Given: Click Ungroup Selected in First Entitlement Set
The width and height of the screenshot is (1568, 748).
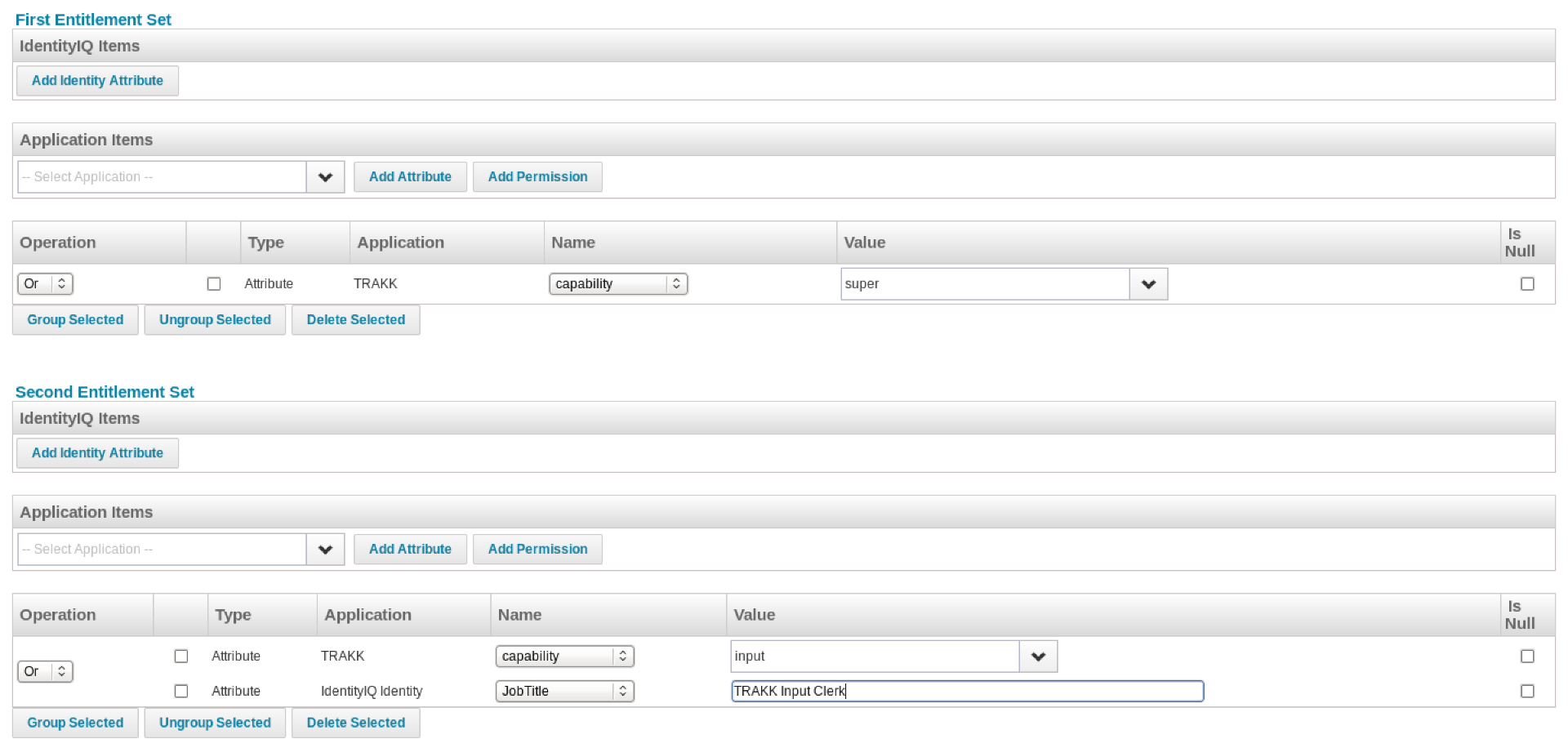Looking at the screenshot, I should [215, 320].
